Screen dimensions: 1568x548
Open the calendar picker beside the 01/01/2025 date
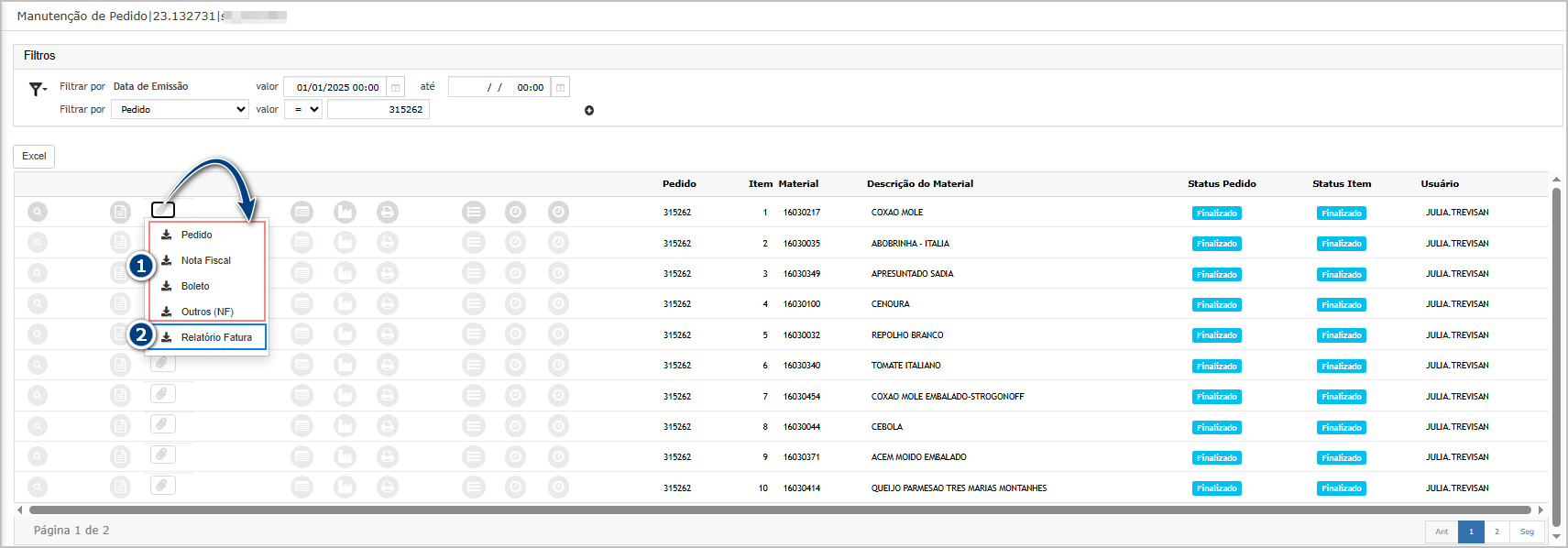[396, 88]
